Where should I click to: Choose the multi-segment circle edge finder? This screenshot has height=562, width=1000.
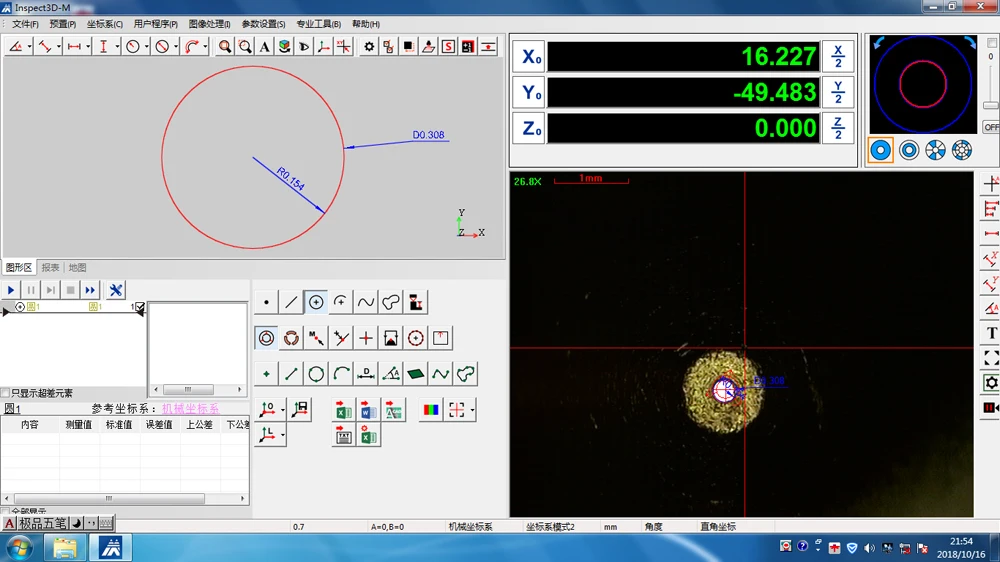(x=291, y=338)
